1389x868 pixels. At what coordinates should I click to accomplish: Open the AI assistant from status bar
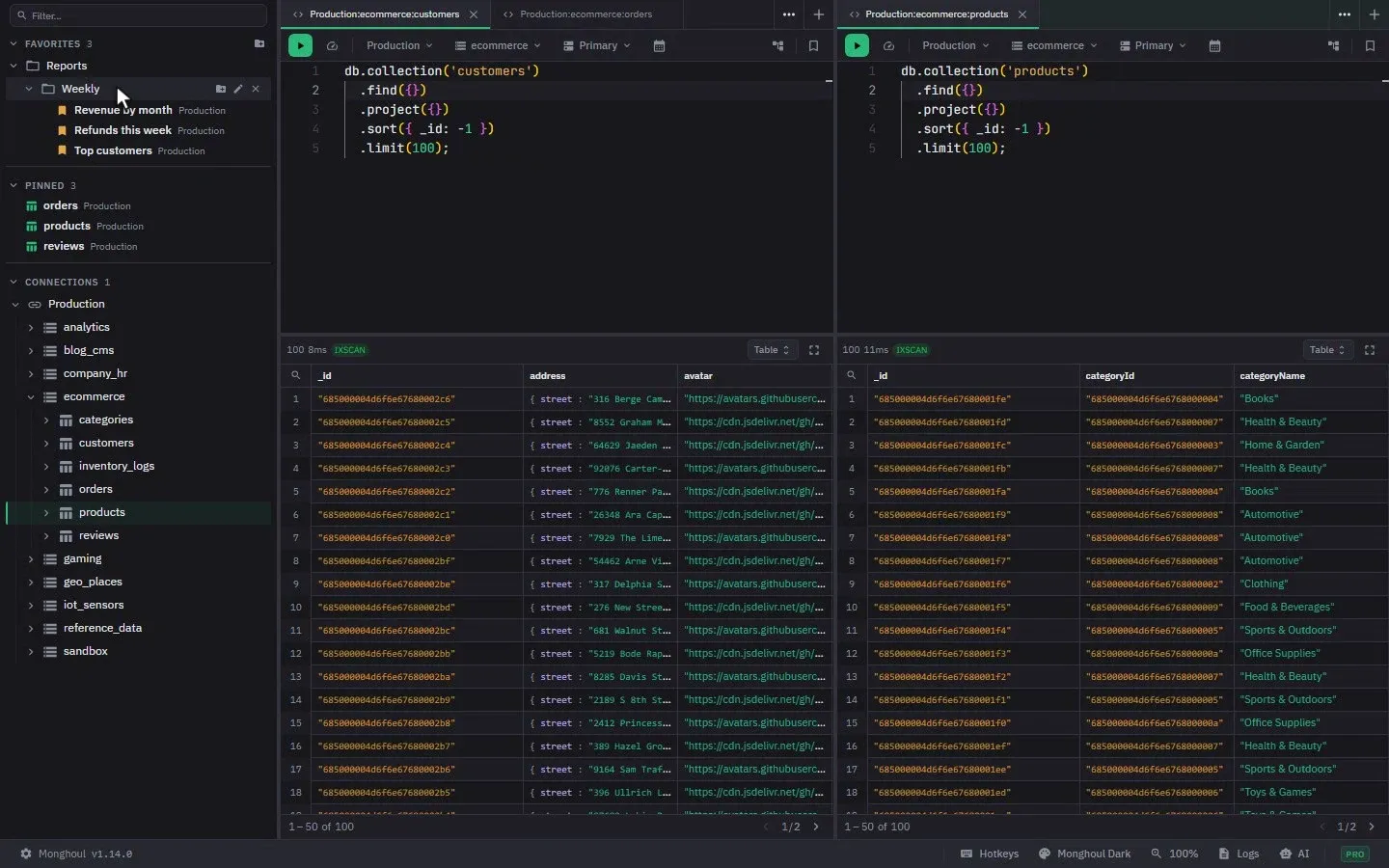[1294, 854]
